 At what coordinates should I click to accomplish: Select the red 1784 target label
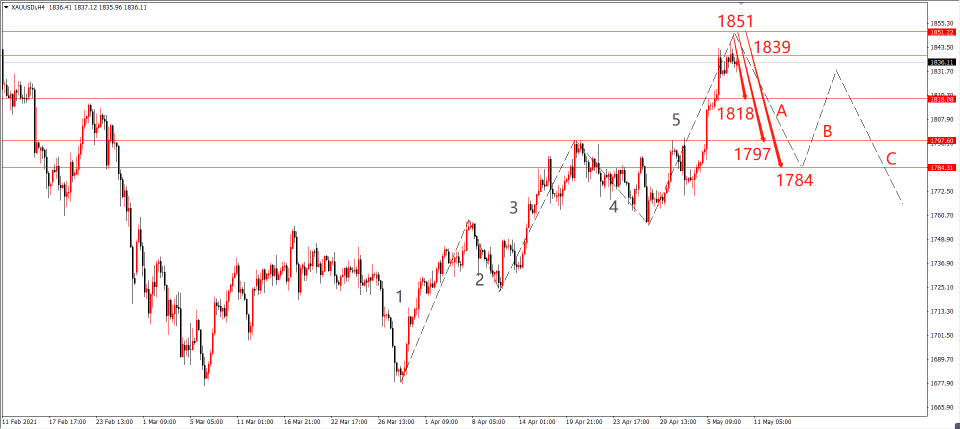[x=795, y=180]
